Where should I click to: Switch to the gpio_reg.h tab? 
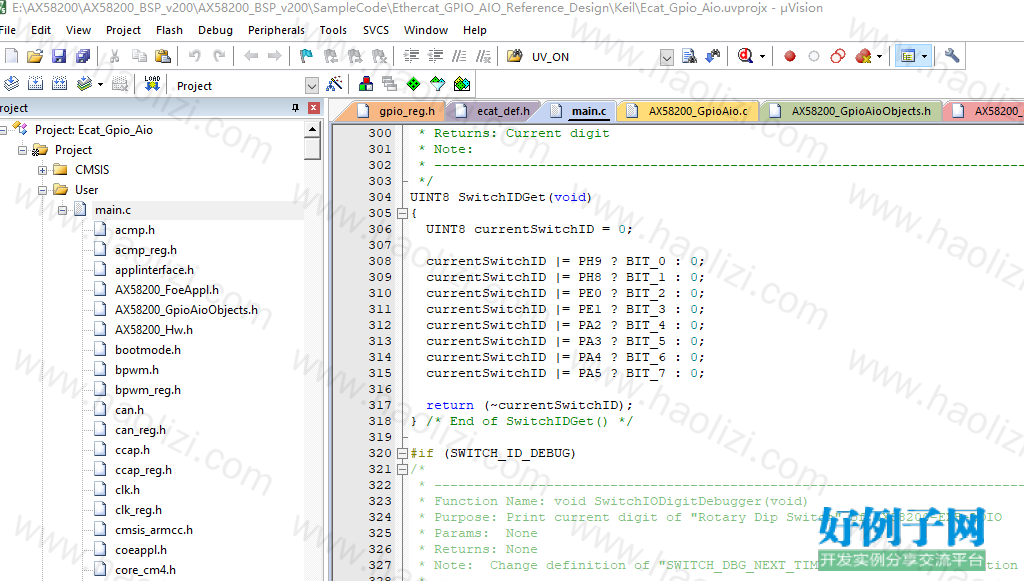[398, 111]
